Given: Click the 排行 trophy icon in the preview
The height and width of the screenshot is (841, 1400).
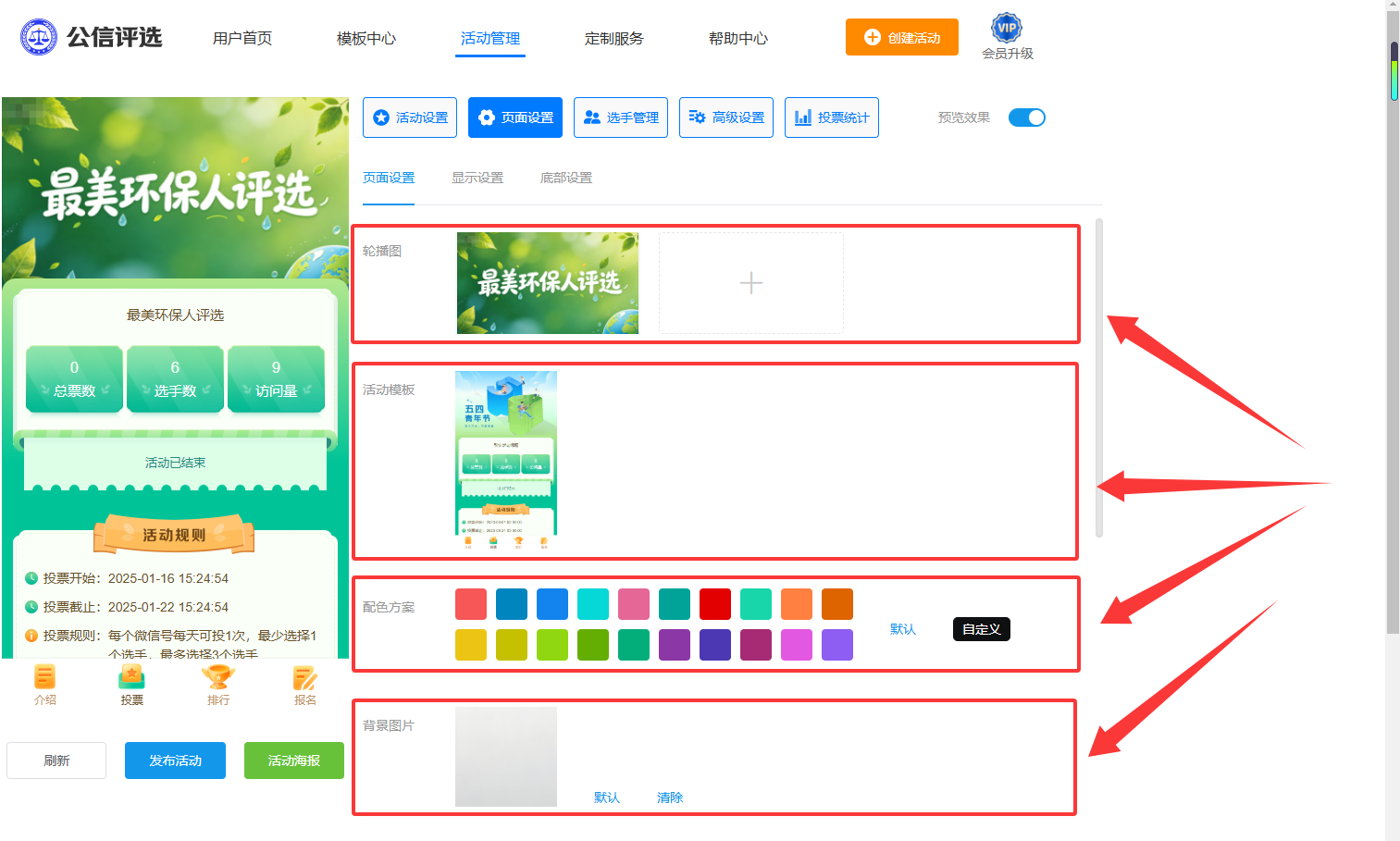Looking at the screenshot, I should [x=218, y=677].
